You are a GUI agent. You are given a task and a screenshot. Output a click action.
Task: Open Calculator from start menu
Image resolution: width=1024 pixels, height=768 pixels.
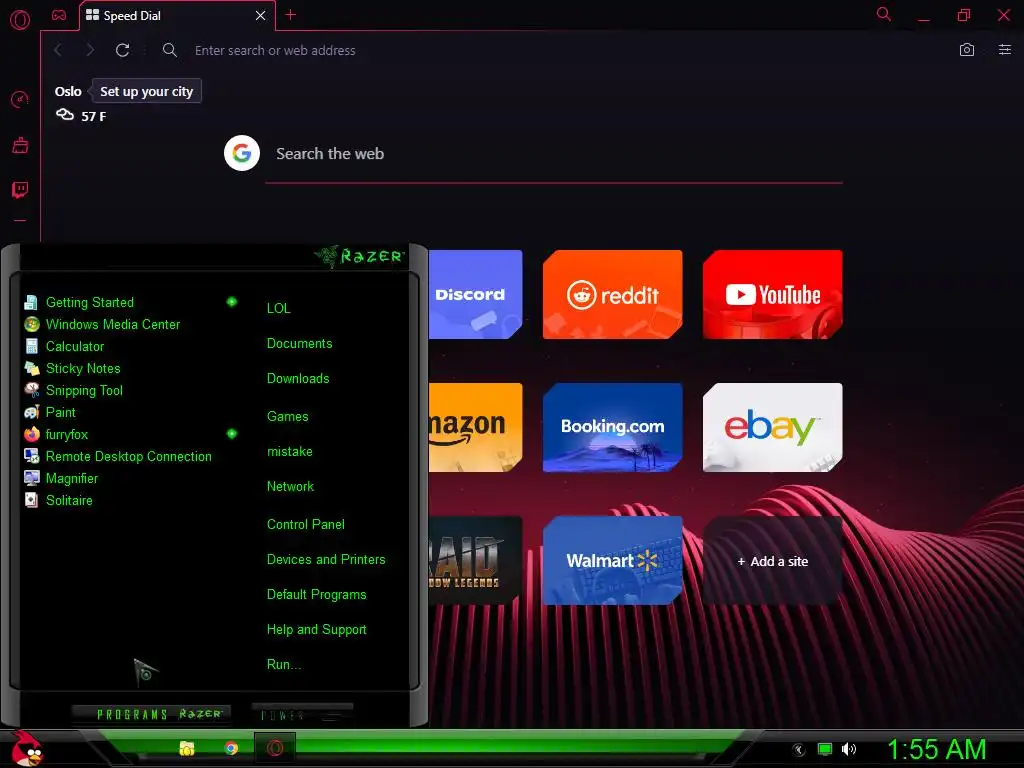tap(74, 347)
